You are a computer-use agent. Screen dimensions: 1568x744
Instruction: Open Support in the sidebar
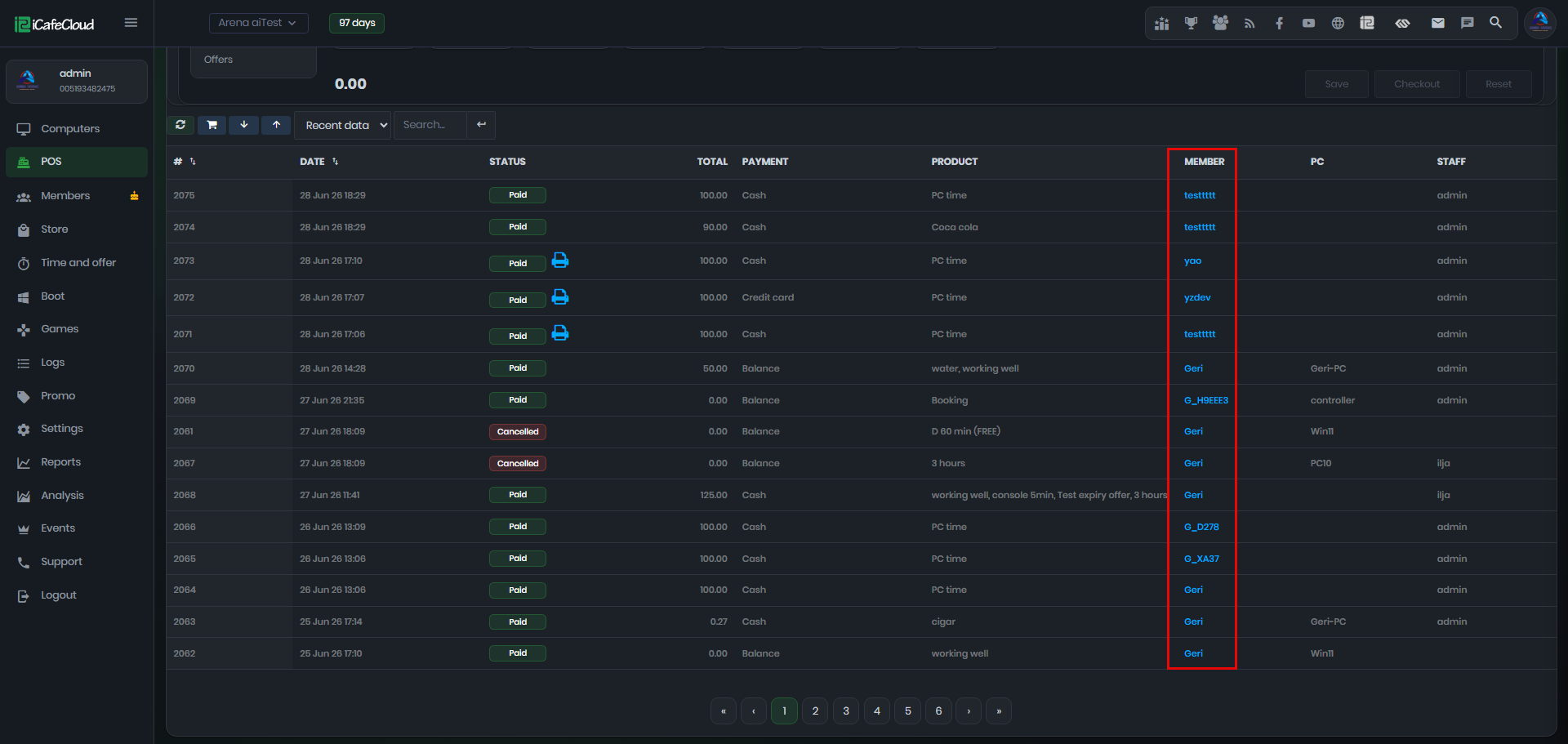click(77, 562)
